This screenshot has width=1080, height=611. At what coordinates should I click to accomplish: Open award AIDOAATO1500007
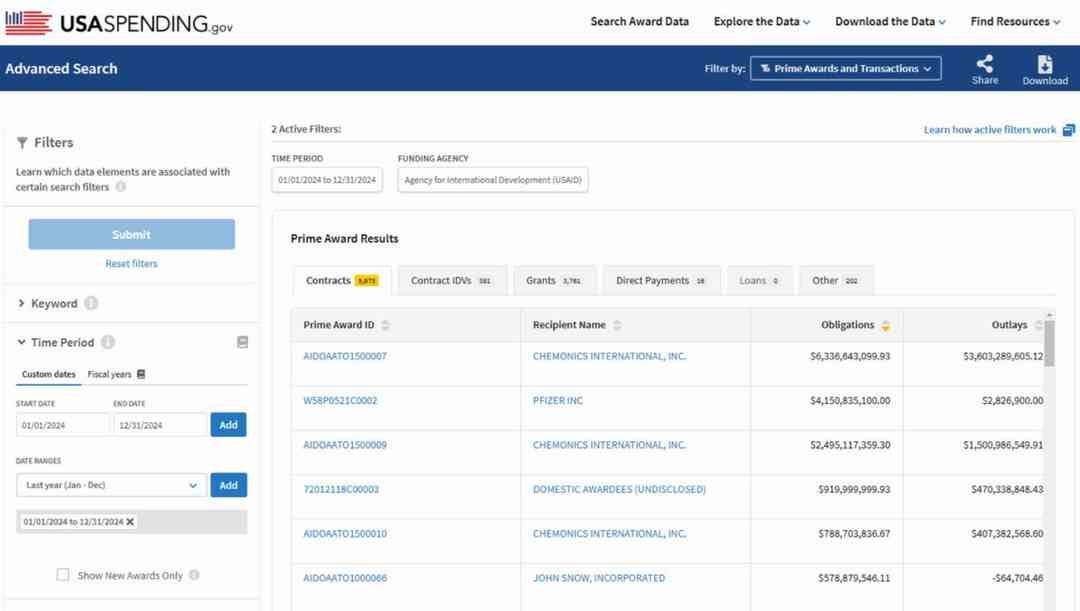344,356
